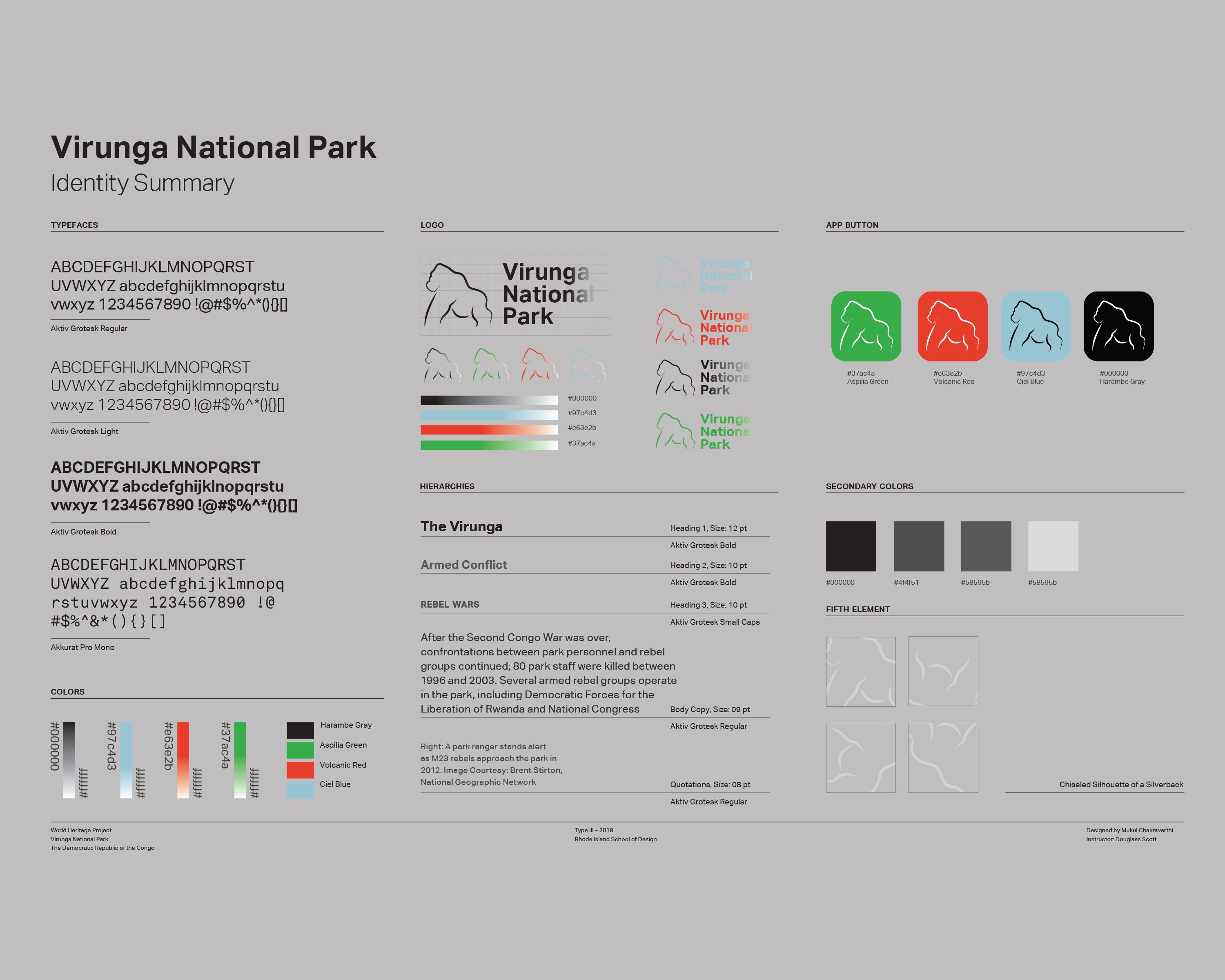The image size is (1225, 980).
Task: Open the lower-right Fifth Element pattern tile
Action: pos(943,757)
